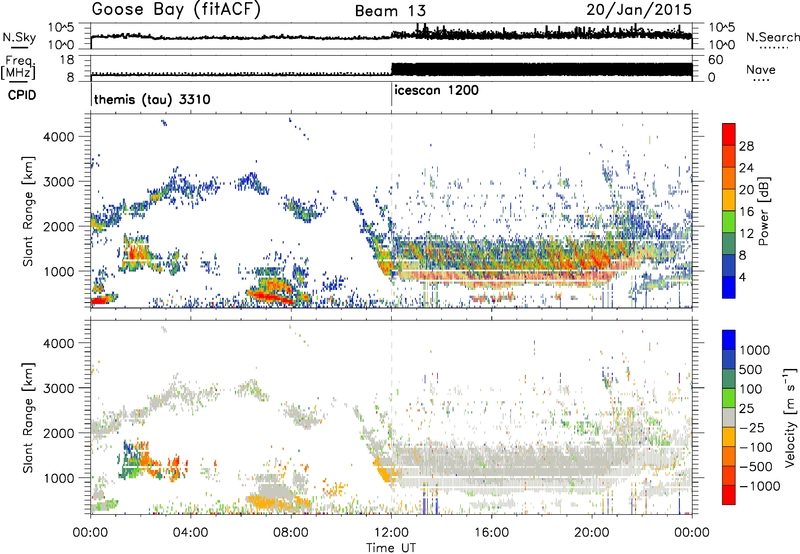The height and width of the screenshot is (554, 800).
Task: Pick the gray −25 to 25 Velocity segment
Action: coord(729,417)
